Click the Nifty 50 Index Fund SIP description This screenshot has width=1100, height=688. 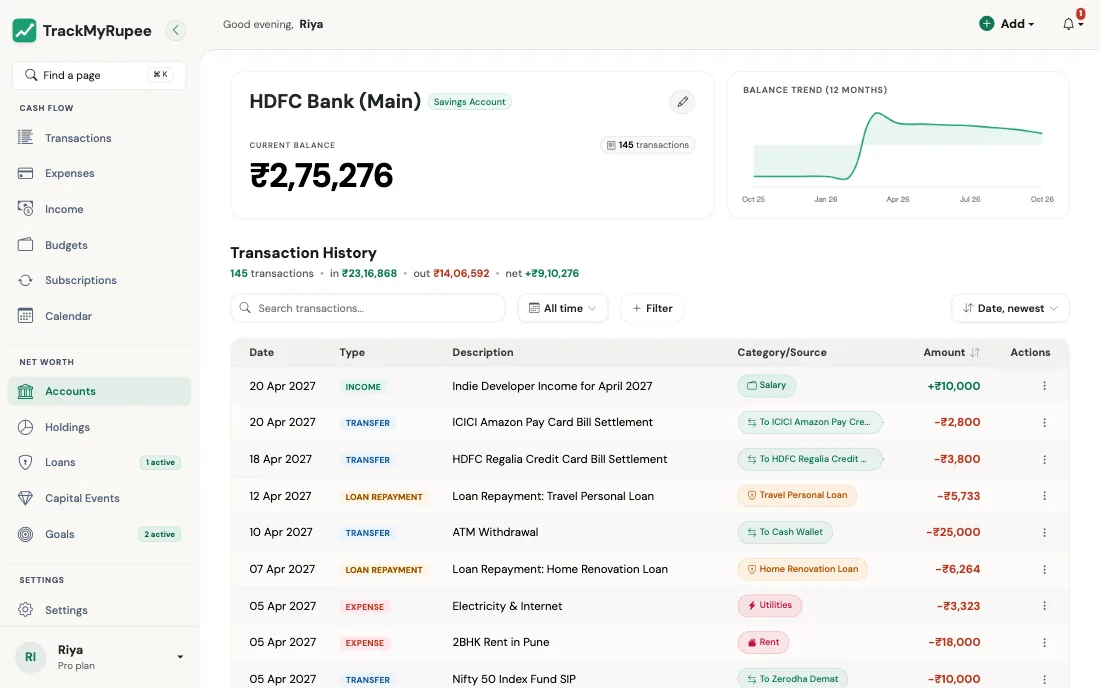tap(514, 679)
